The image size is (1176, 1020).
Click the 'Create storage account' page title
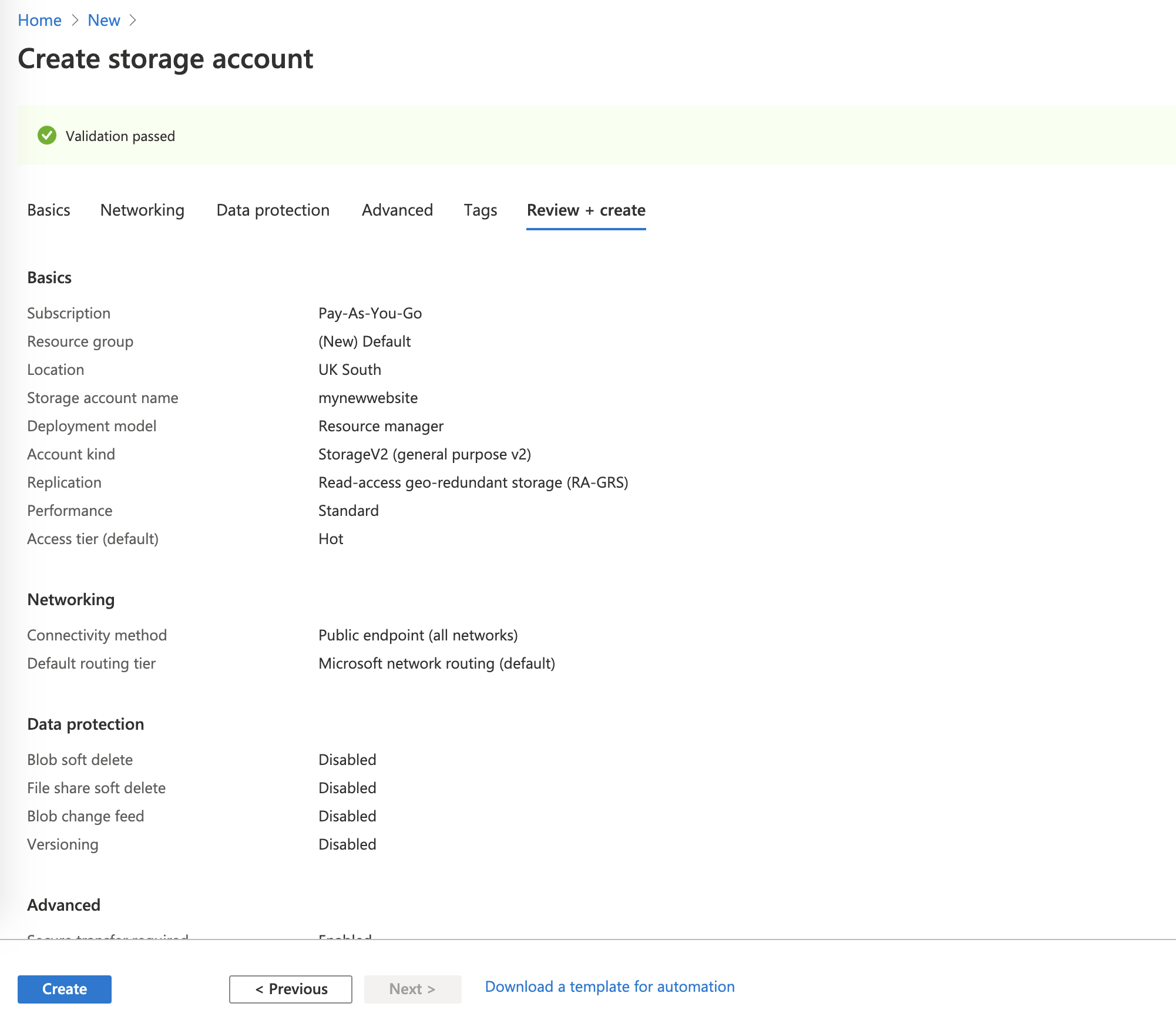166,59
